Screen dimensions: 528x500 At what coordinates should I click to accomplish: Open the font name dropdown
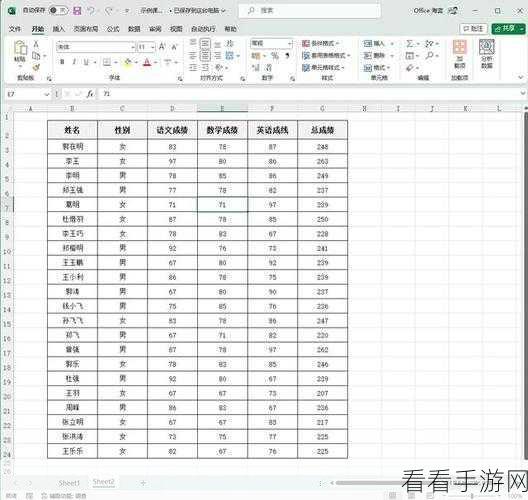(132, 47)
